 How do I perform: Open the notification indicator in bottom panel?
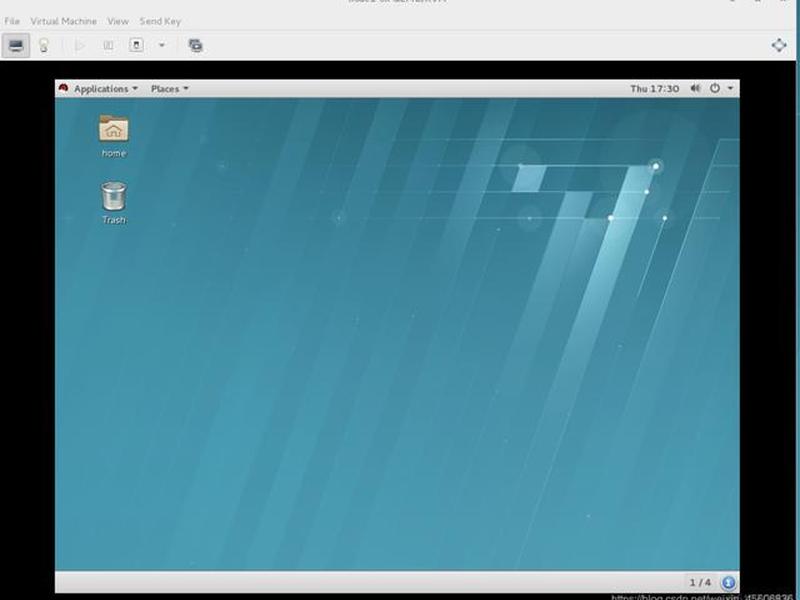(x=728, y=582)
